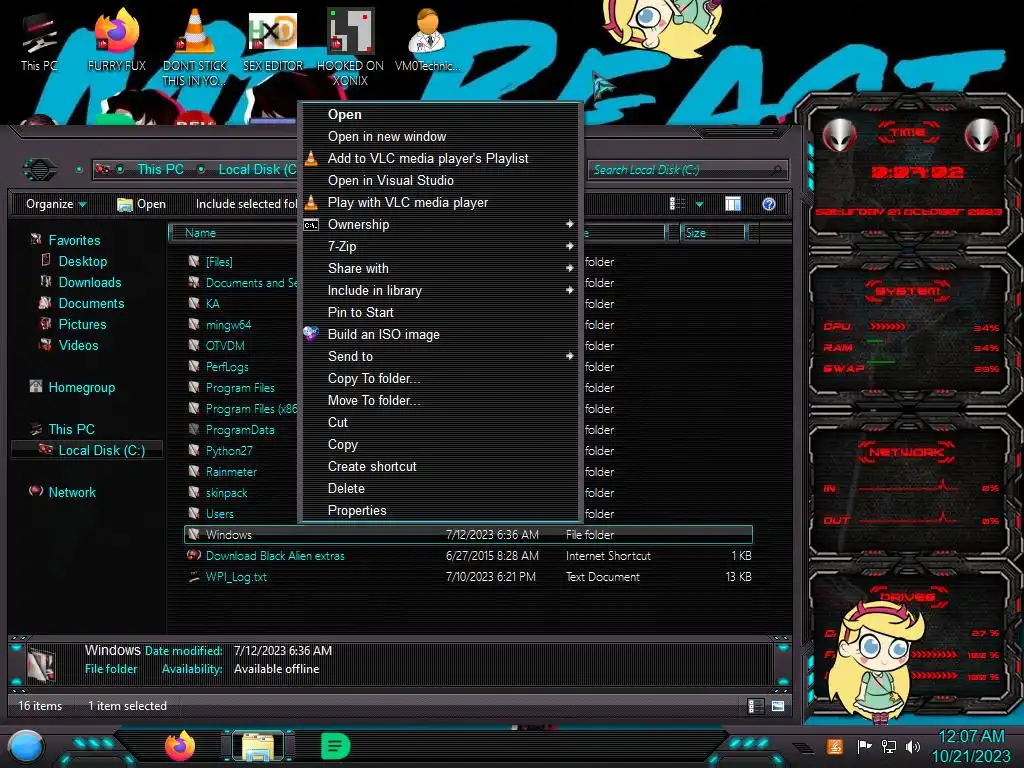Open the Python27 folder
This screenshot has width=1024, height=768.
(x=229, y=451)
